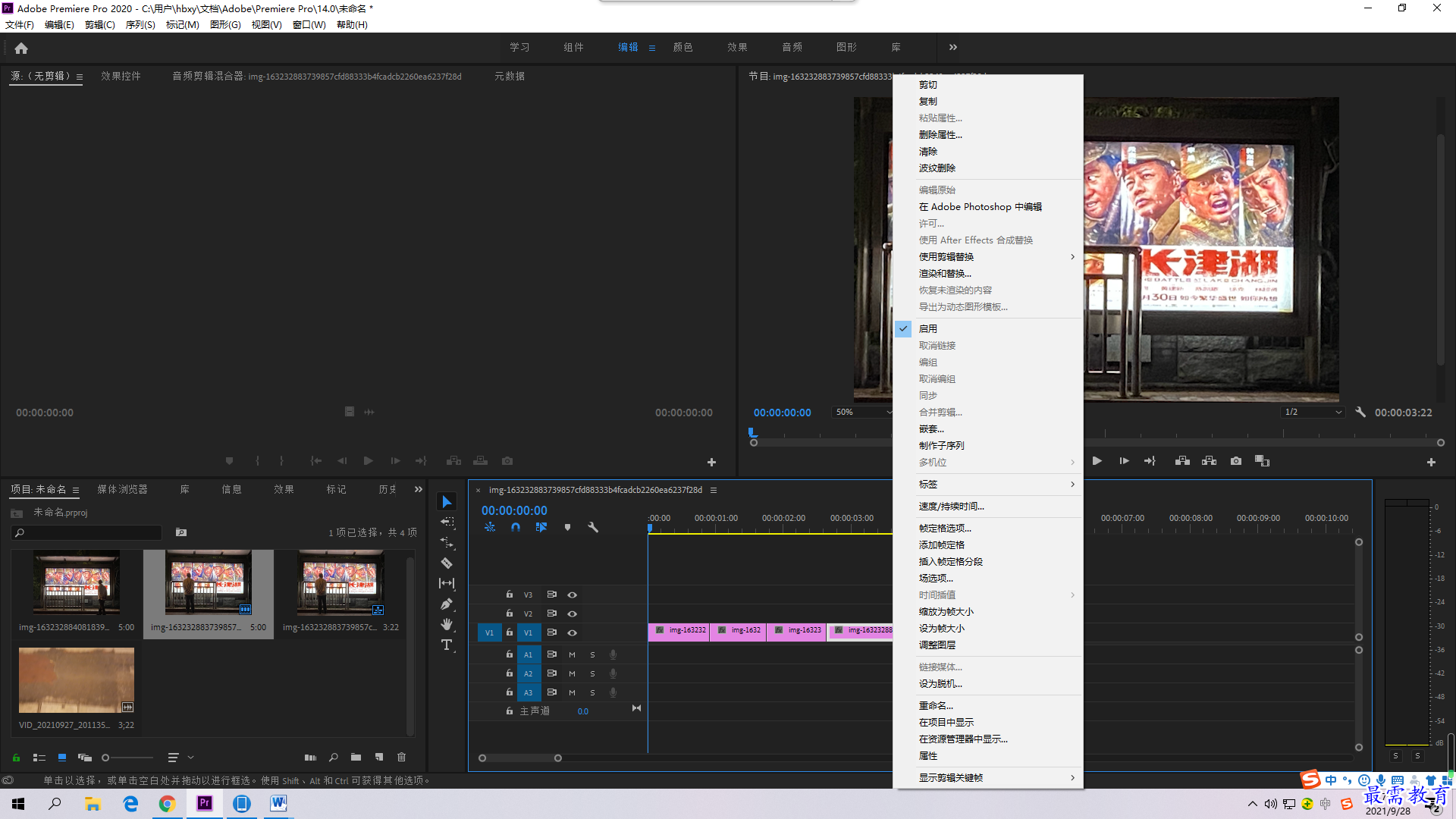Solo audio track A2
Screen dimensions: 1456x819
[592, 673]
